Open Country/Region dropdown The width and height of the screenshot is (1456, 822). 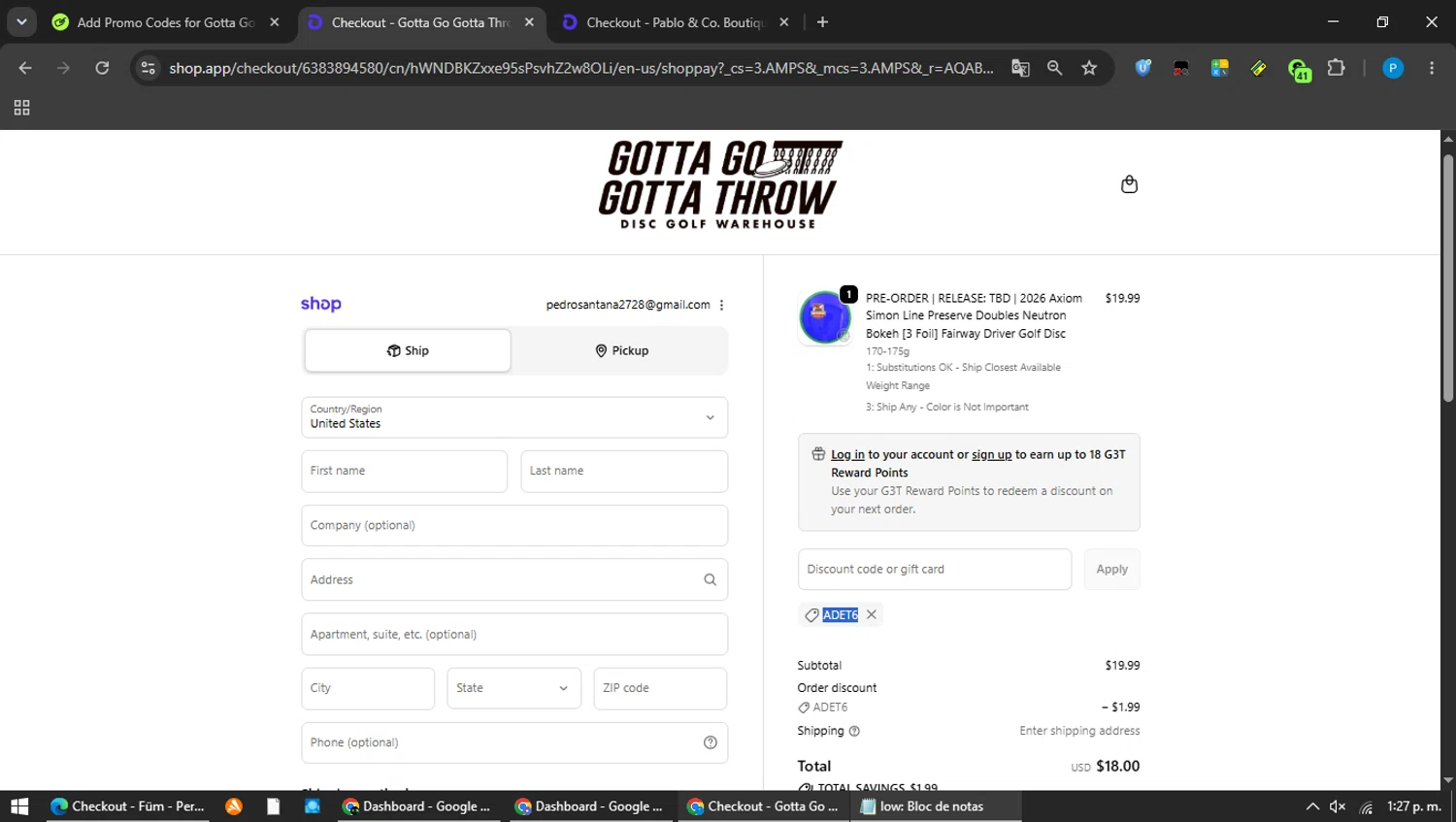514,417
